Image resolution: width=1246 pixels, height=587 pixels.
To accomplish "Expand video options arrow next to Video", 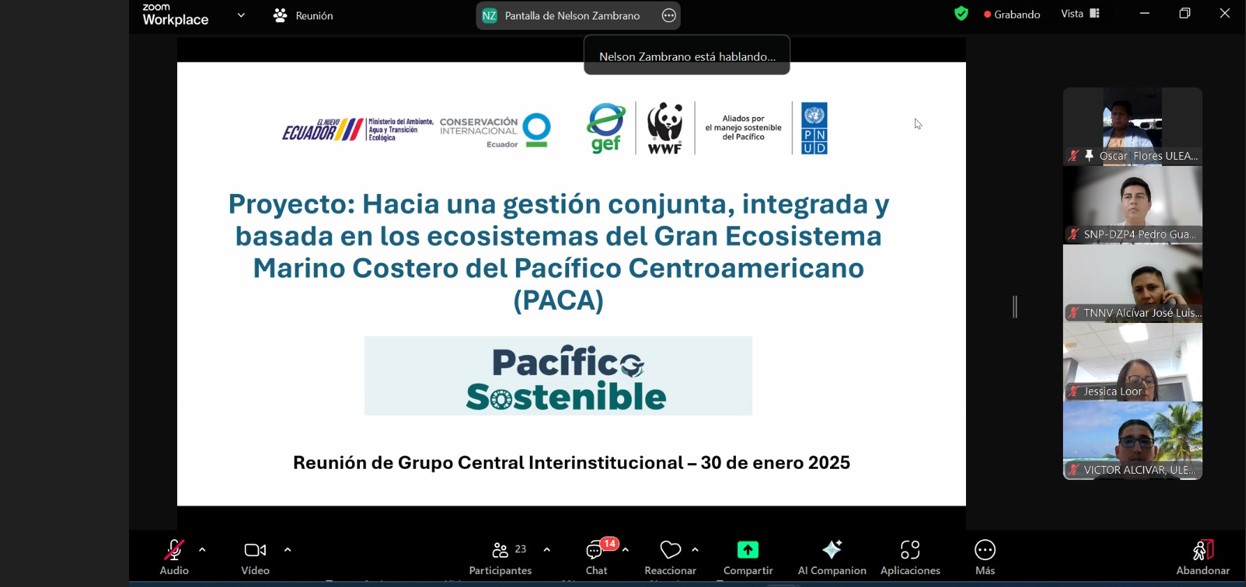I will (x=288, y=549).
